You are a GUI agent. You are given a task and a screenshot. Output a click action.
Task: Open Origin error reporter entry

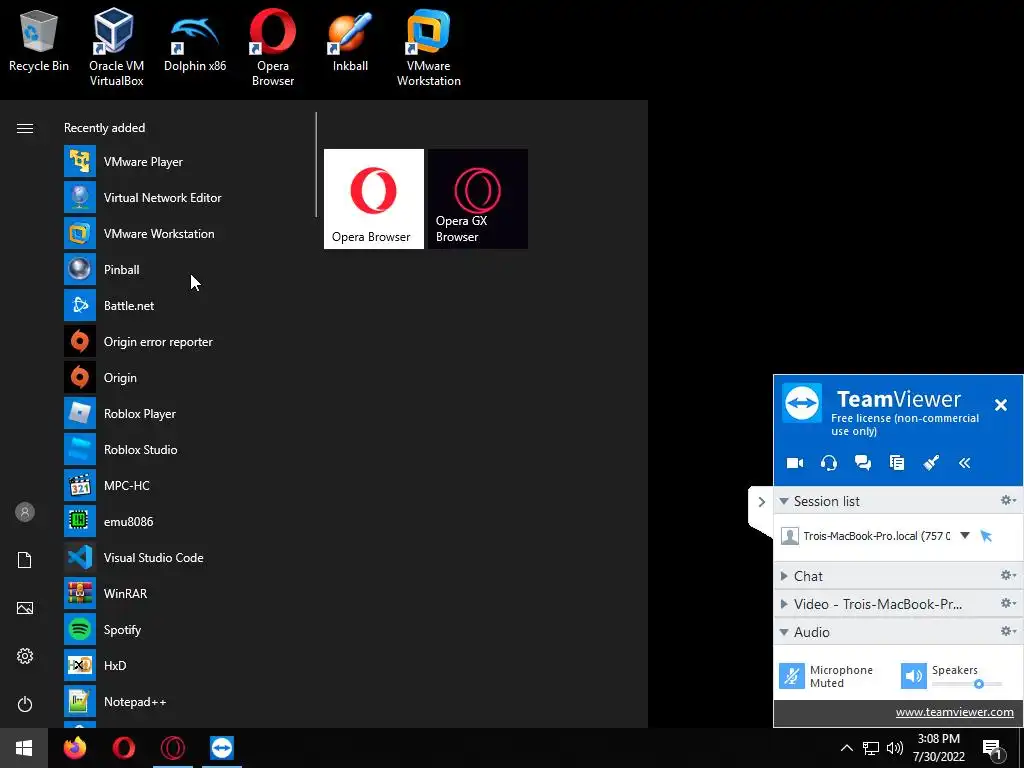(186, 342)
